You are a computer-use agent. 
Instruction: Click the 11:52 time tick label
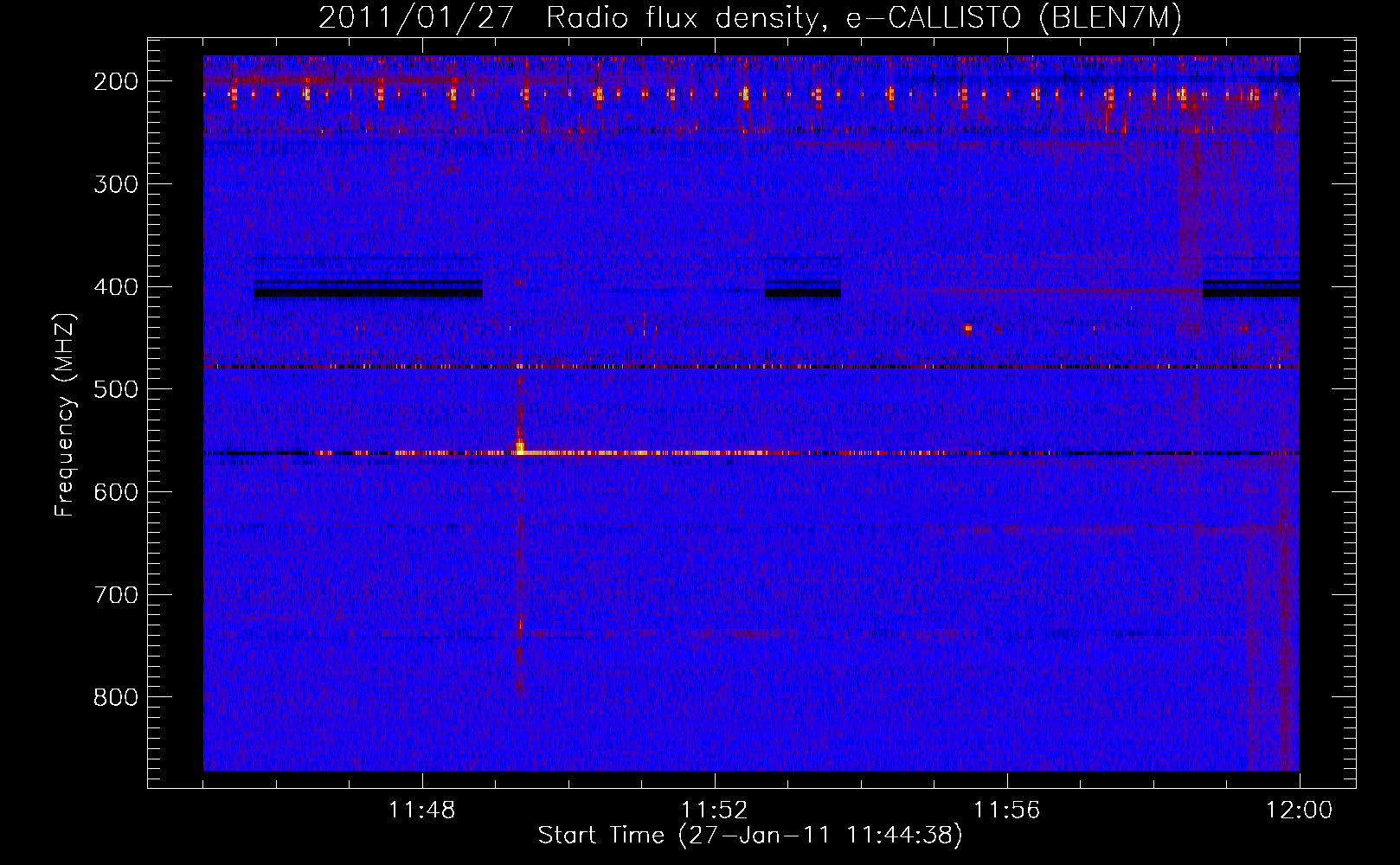pyautogui.click(x=715, y=811)
